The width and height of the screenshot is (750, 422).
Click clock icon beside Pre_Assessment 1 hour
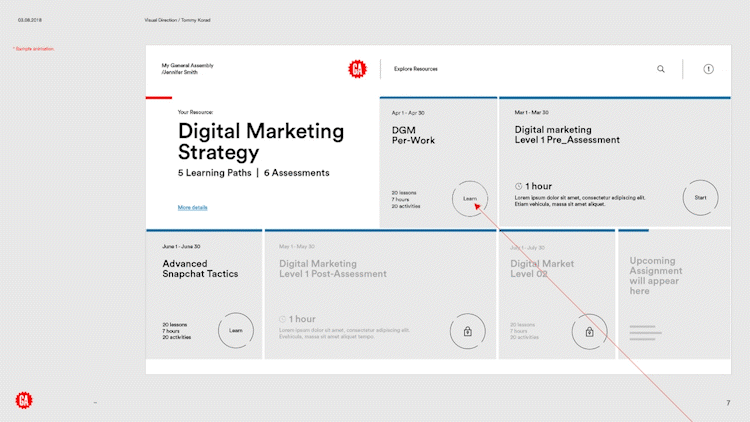[x=518, y=186]
